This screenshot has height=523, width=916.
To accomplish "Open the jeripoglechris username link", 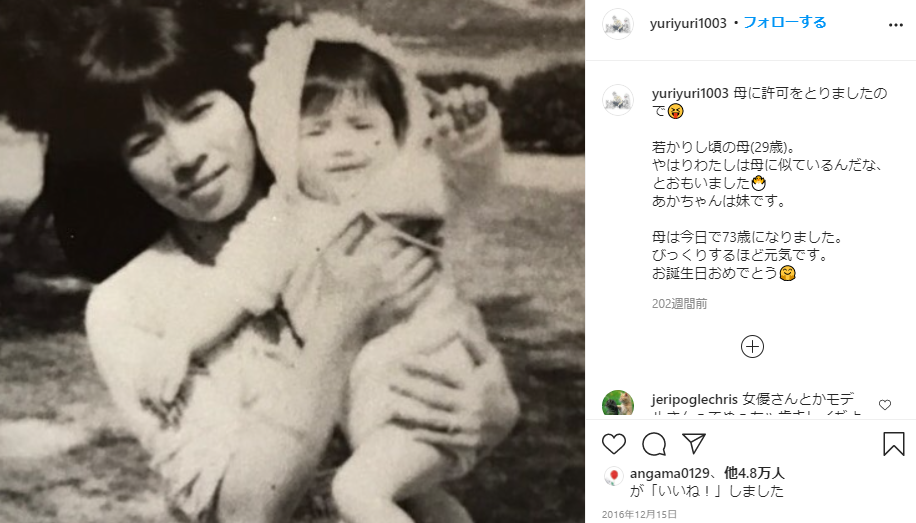I will 695,400.
